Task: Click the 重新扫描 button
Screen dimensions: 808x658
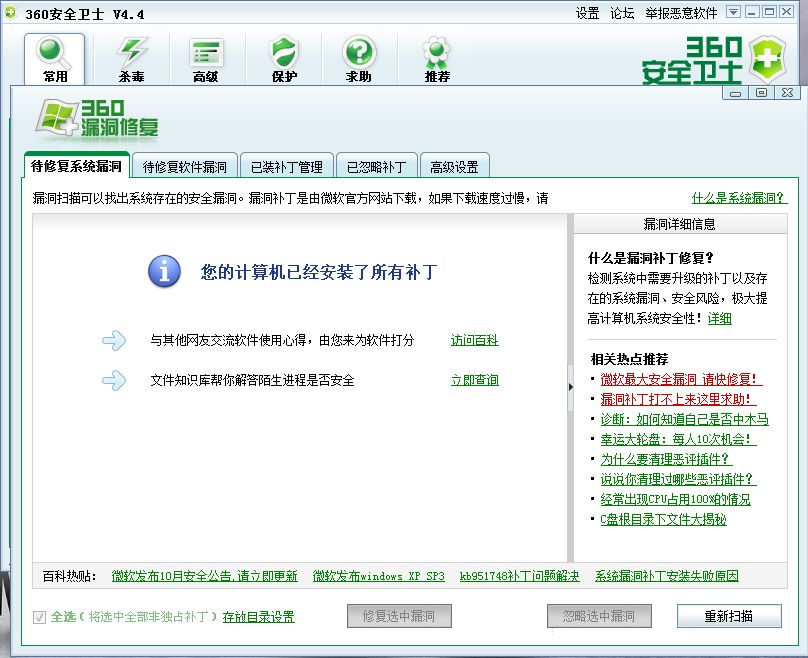Action: 729,616
